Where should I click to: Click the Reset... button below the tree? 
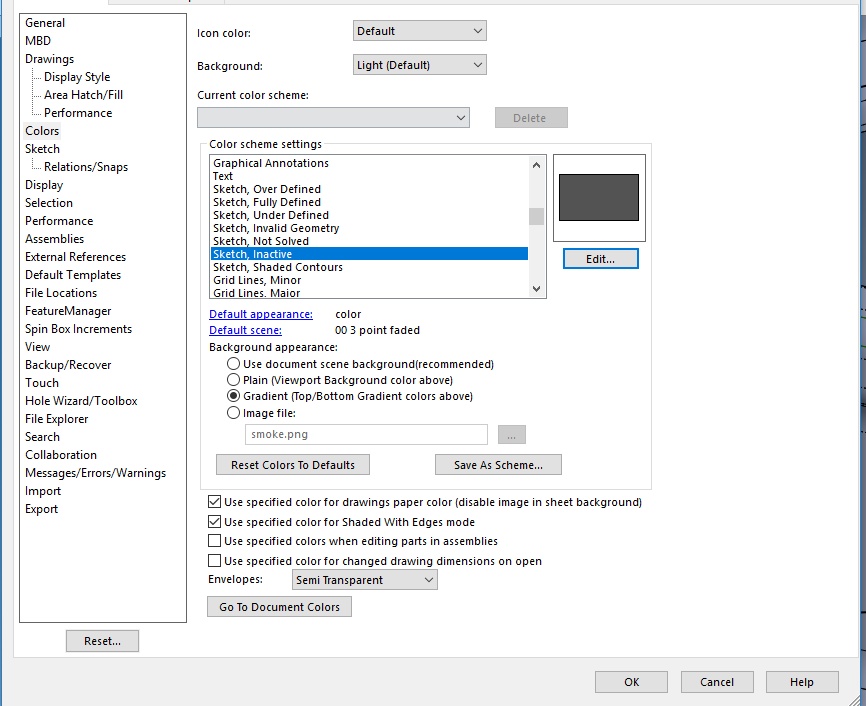pyautogui.click(x=102, y=641)
